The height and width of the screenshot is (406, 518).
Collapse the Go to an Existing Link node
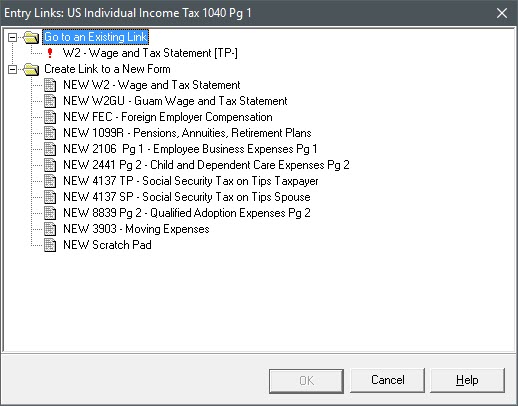pos(12,37)
